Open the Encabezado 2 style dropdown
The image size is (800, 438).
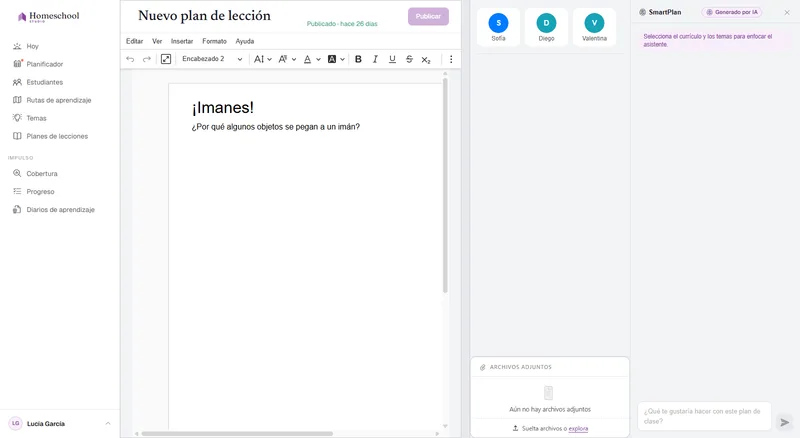[x=212, y=59]
